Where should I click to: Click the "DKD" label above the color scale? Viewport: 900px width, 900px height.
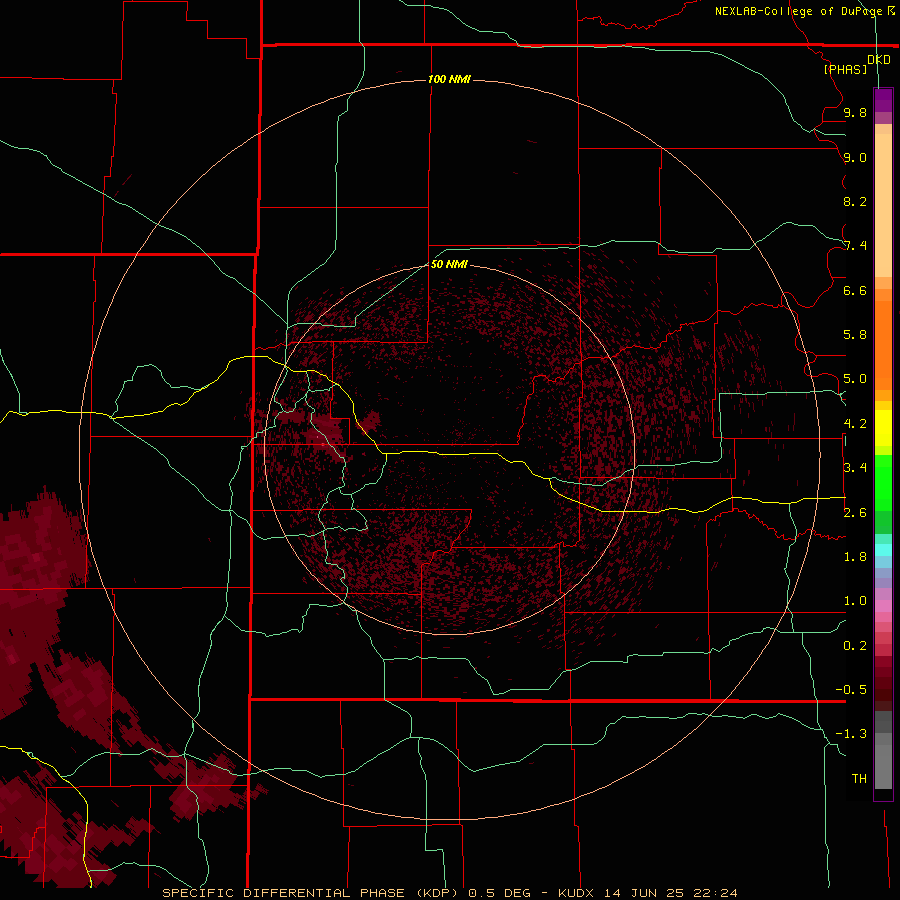click(x=879, y=60)
